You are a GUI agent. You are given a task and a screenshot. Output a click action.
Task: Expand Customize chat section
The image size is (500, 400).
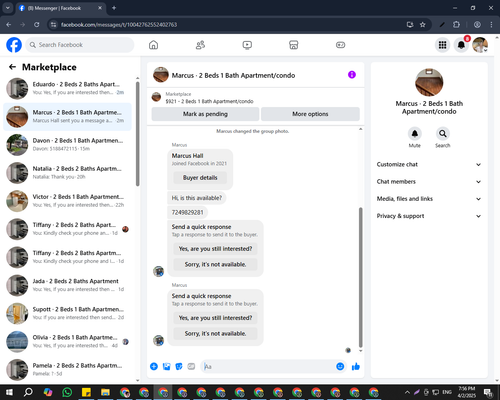point(429,164)
